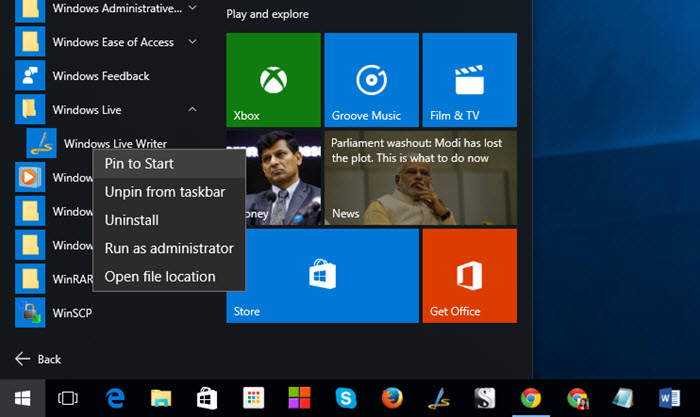700x417 pixels.
Task: Open the Groove Music tile
Action: pyautogui.click(x=371, y=80)
